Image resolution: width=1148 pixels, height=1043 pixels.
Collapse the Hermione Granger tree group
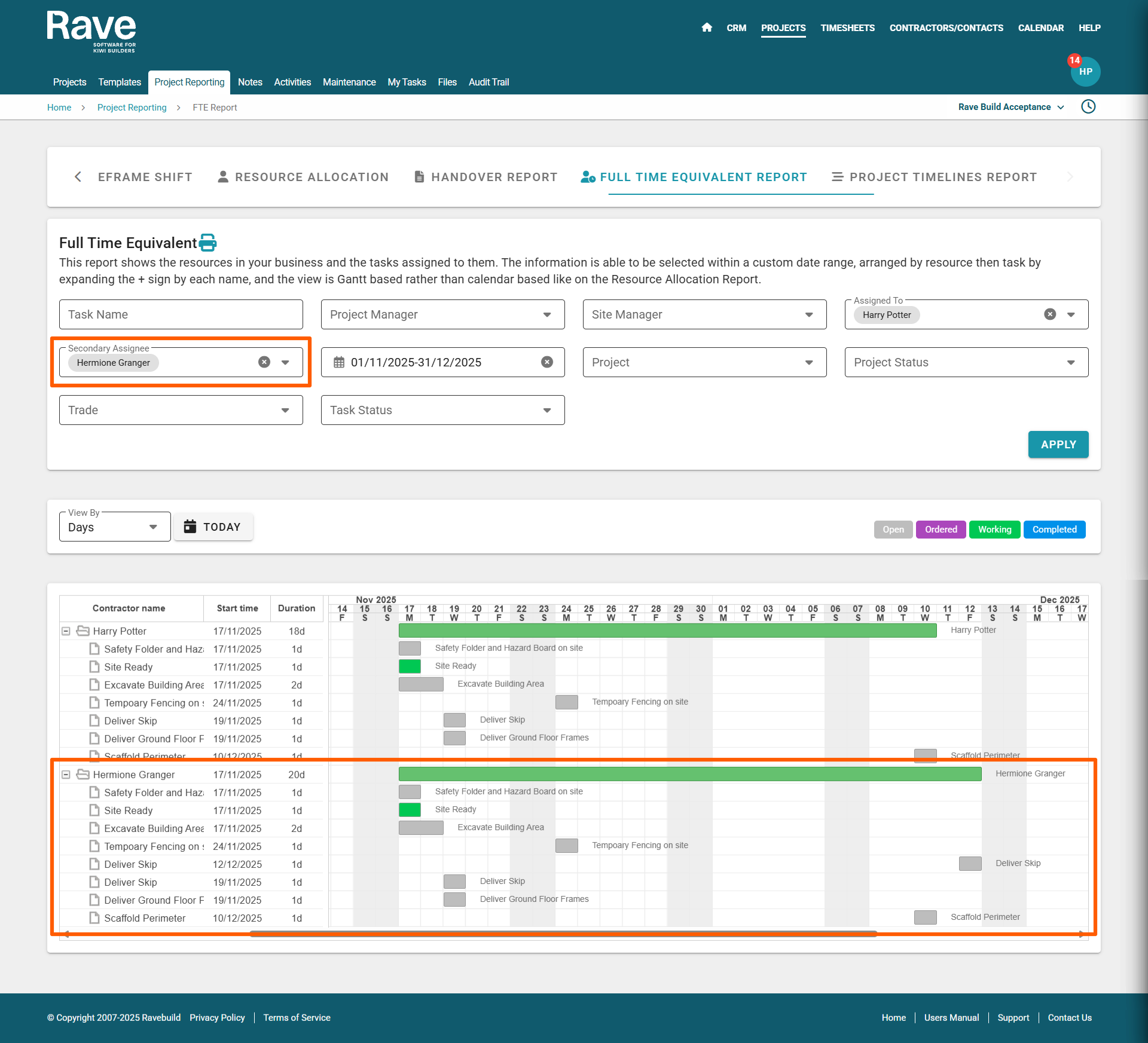[66, 775]
